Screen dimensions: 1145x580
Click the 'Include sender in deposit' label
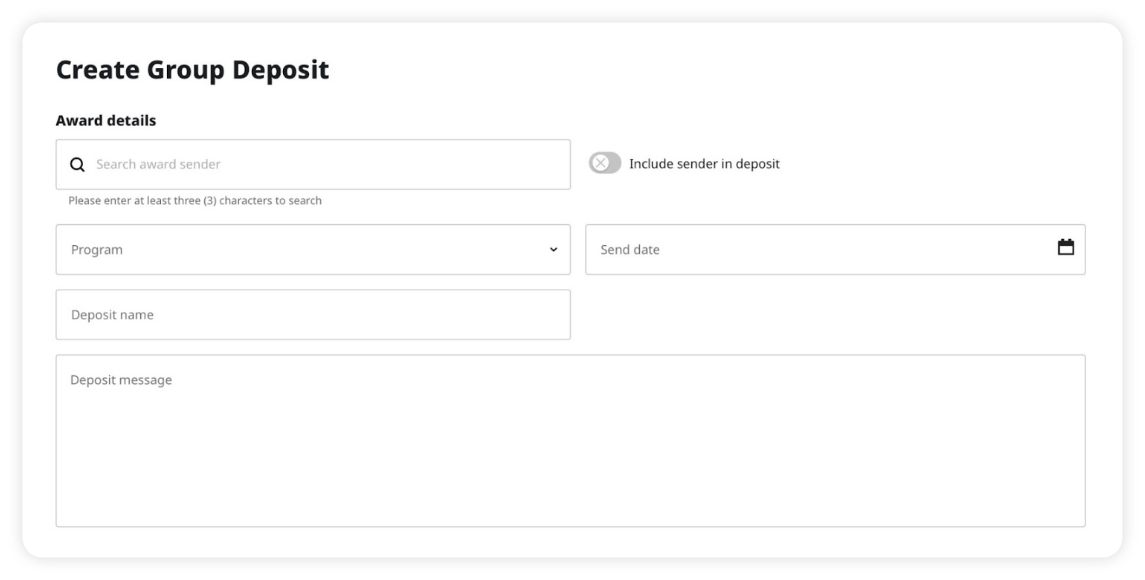tap(704, 164)
